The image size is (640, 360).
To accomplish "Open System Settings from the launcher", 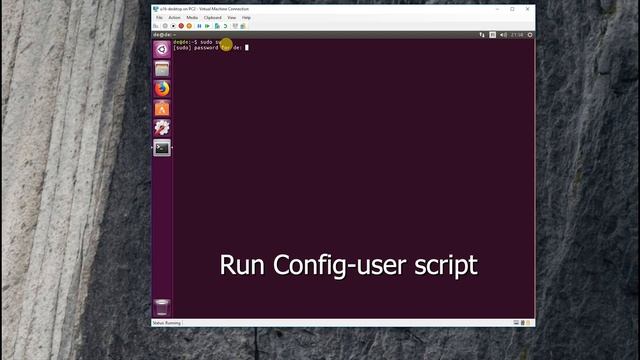I will pos(162,128).
